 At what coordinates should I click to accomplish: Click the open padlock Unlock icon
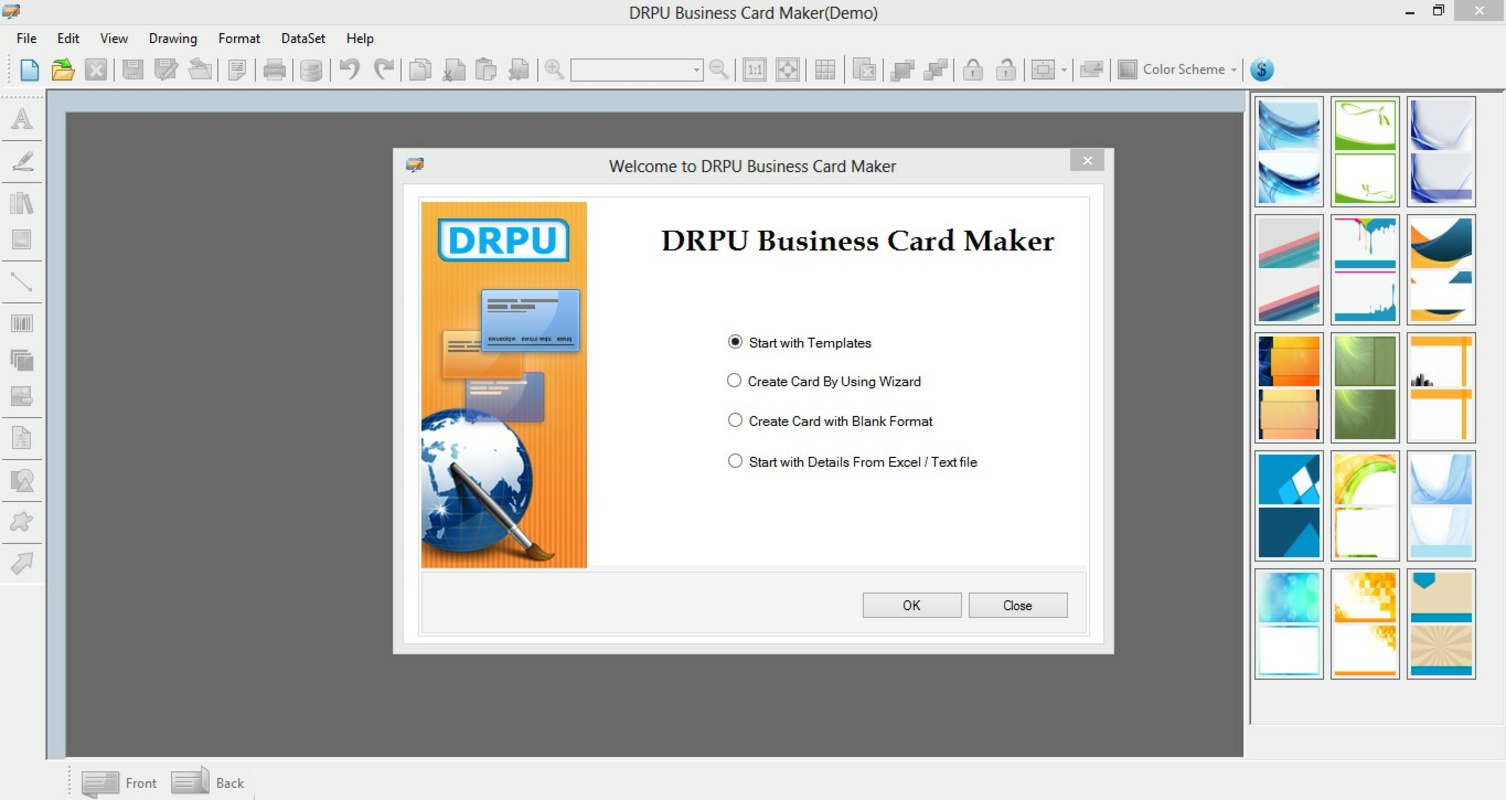tap(1006, 70)
